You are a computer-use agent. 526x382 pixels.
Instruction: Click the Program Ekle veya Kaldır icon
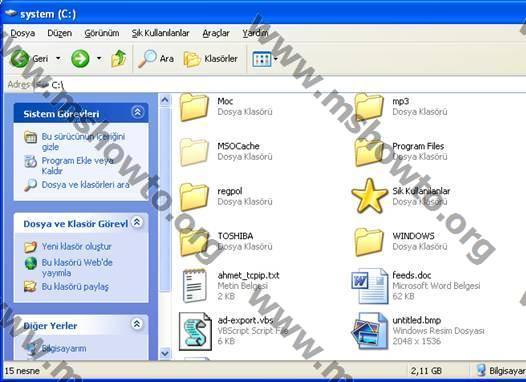tap(30, 161)
